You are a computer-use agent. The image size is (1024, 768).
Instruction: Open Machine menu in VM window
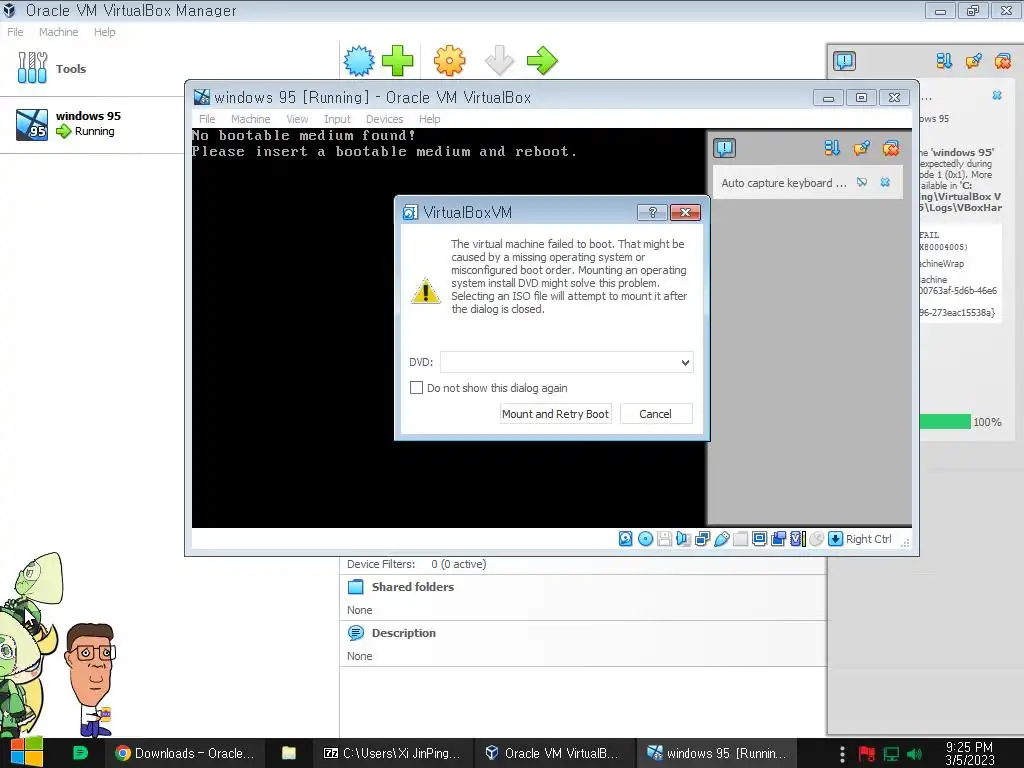click(250, 119)
